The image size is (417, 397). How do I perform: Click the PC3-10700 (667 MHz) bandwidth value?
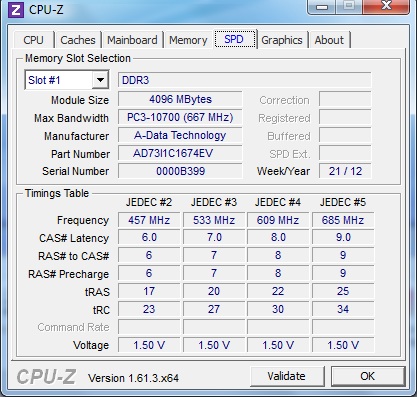180,117
